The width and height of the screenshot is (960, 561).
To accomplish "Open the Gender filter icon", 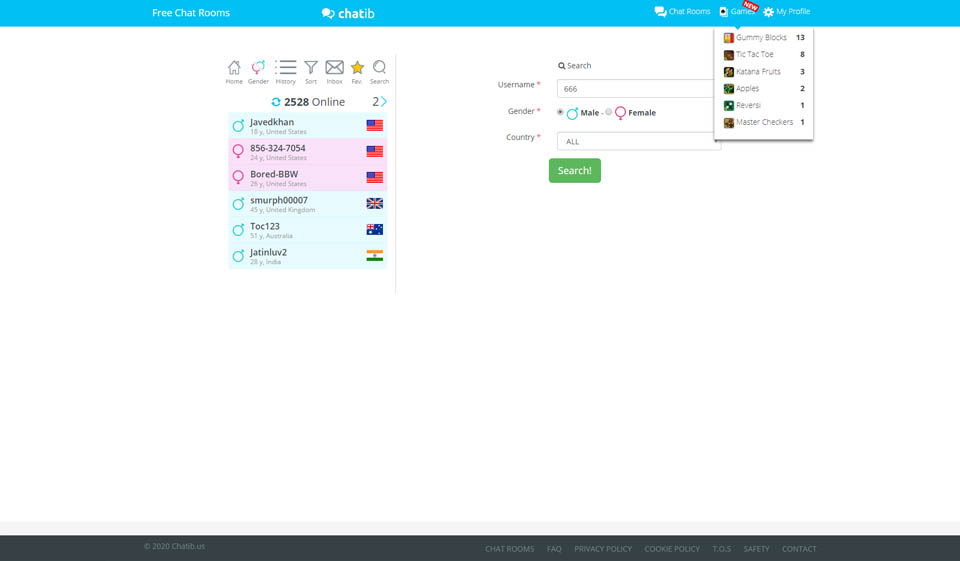I will (258, 70).
